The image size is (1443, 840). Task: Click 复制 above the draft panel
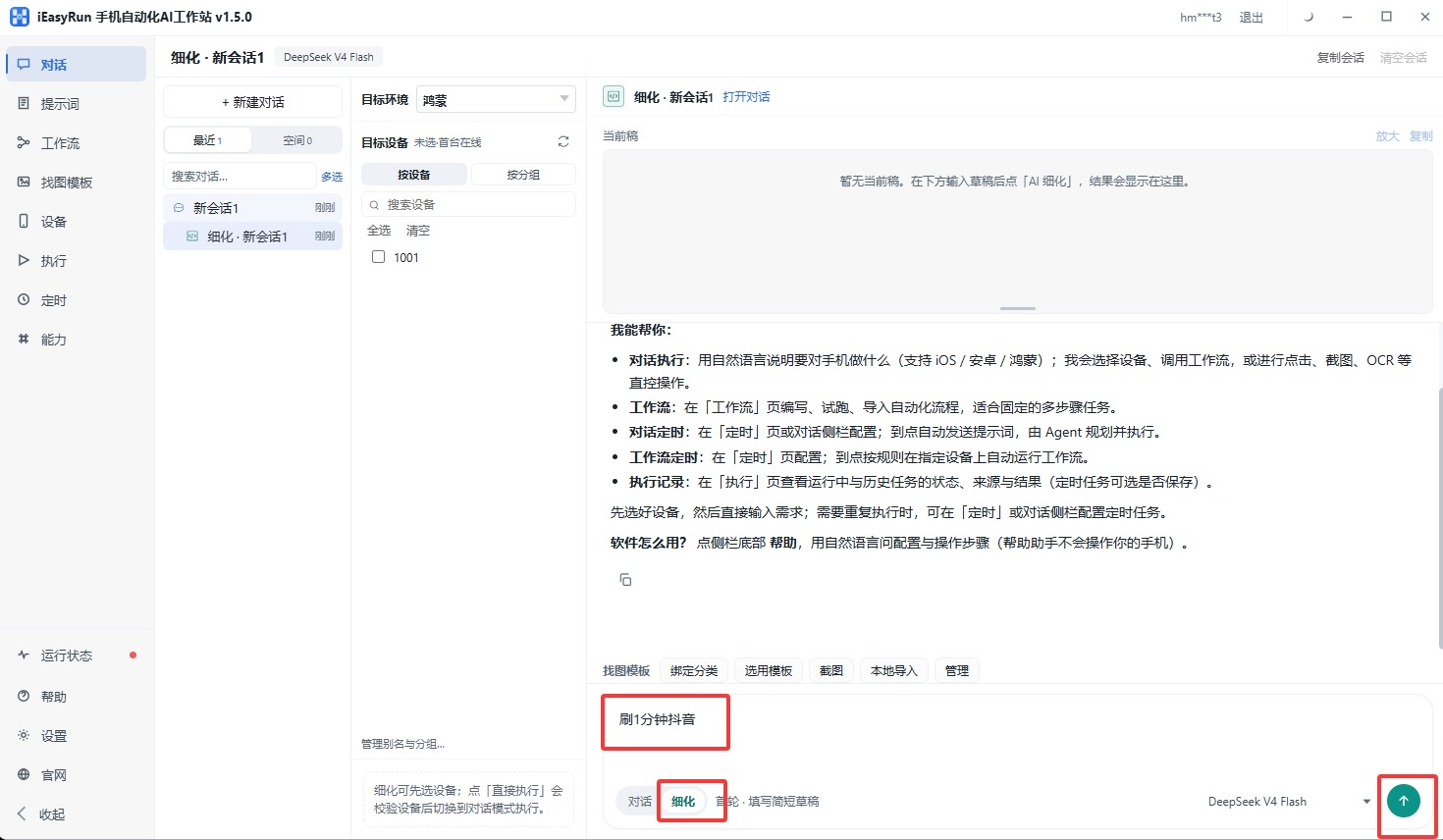[x=1421, y=136]
